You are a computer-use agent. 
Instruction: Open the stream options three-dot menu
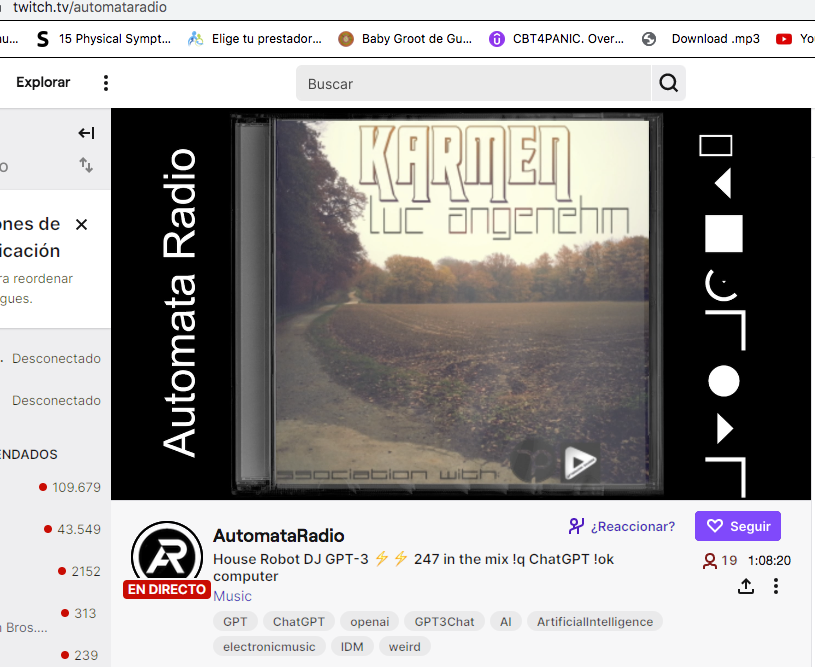tap(775, 587)
